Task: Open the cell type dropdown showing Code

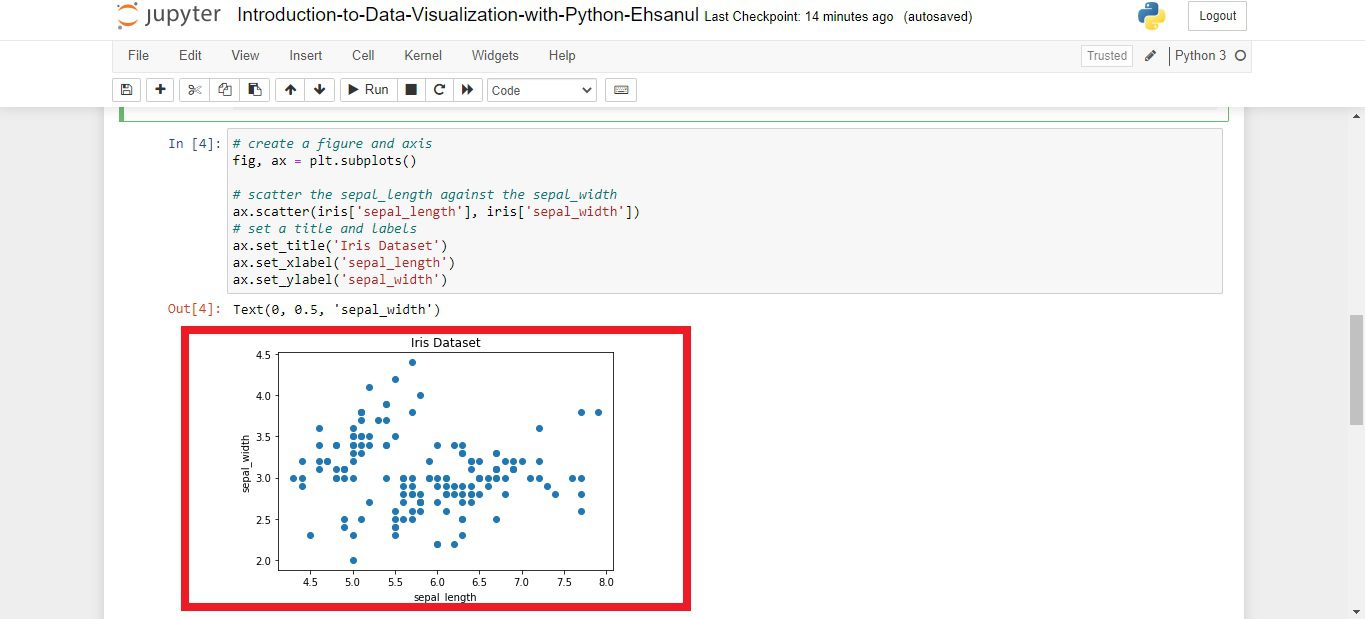Action: [x=541, y=89]
